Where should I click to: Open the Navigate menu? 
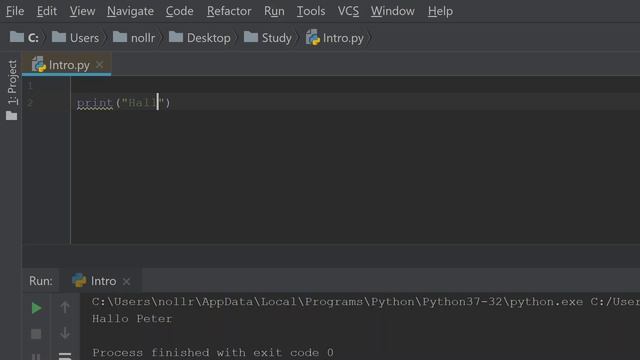tap(130, 11)
